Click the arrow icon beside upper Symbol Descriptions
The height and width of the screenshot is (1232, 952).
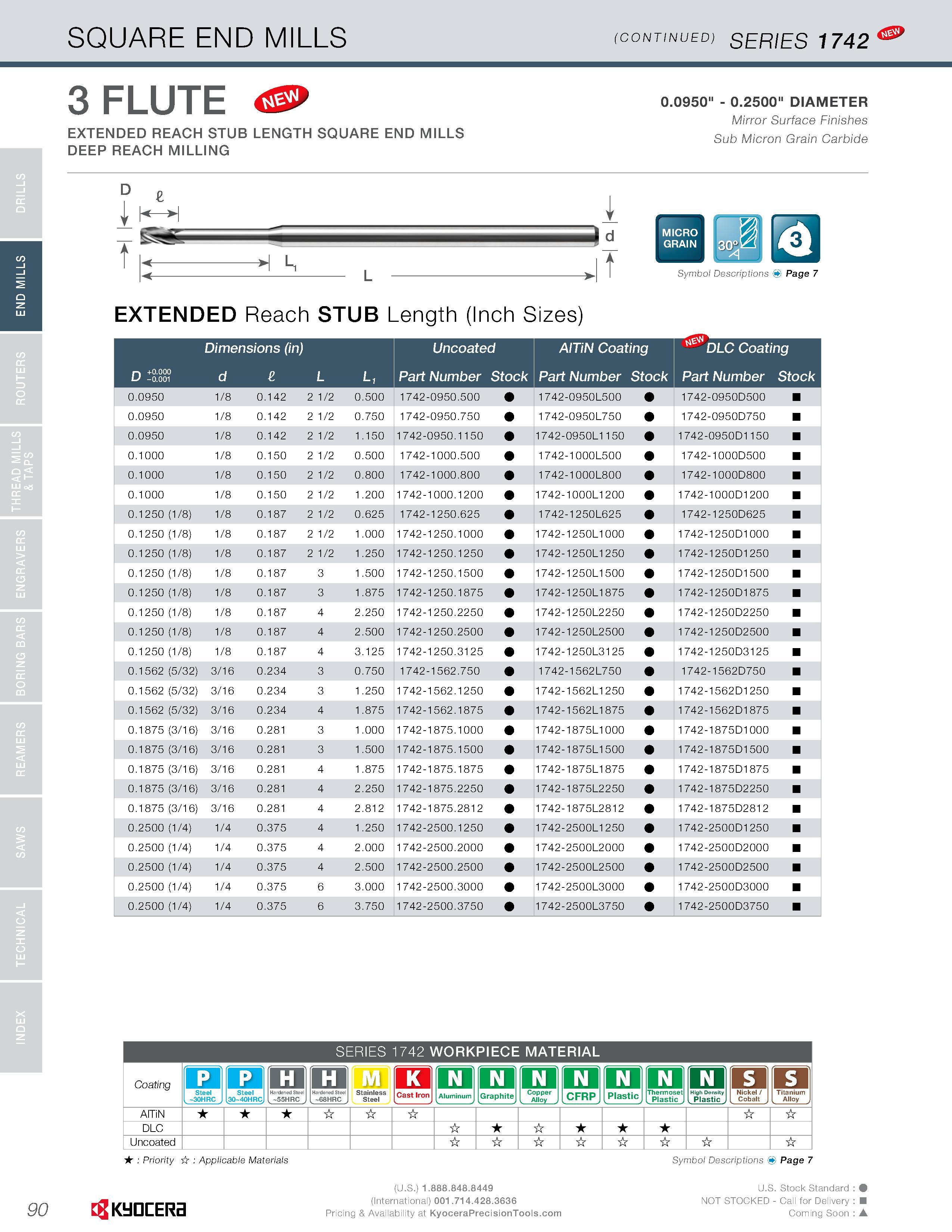777,274
